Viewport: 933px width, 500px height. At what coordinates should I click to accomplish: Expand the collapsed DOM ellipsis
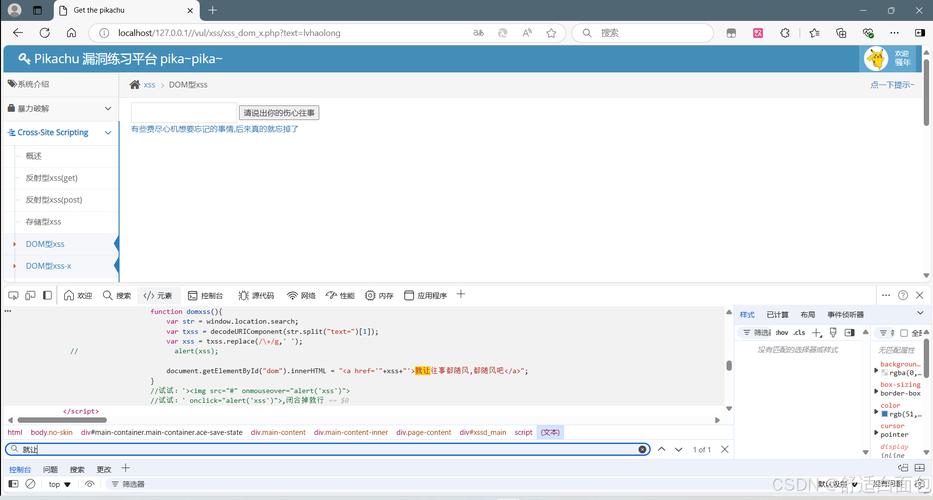(8, 311)
